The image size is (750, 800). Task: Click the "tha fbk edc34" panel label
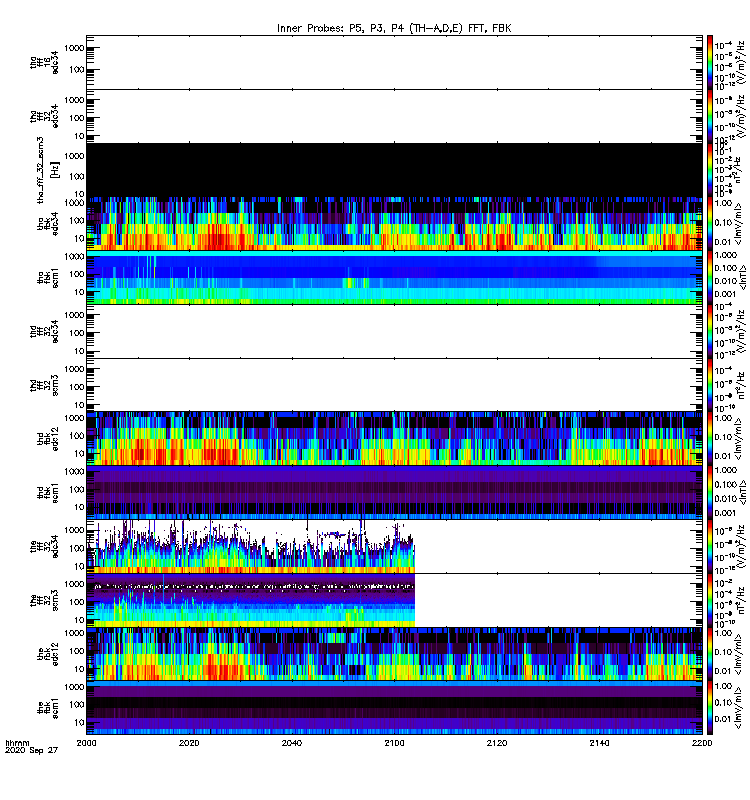point(47,224)
